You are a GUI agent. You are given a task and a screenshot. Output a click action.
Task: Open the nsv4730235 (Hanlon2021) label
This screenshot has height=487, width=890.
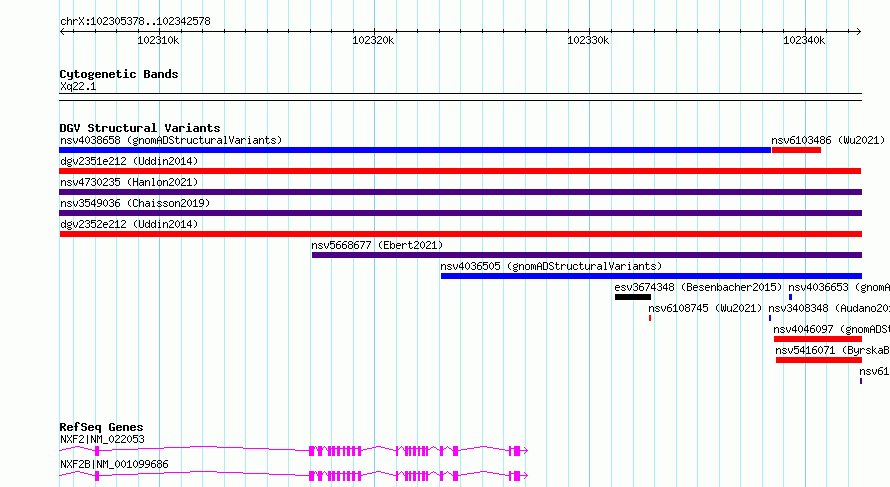[x=129, y=182]
